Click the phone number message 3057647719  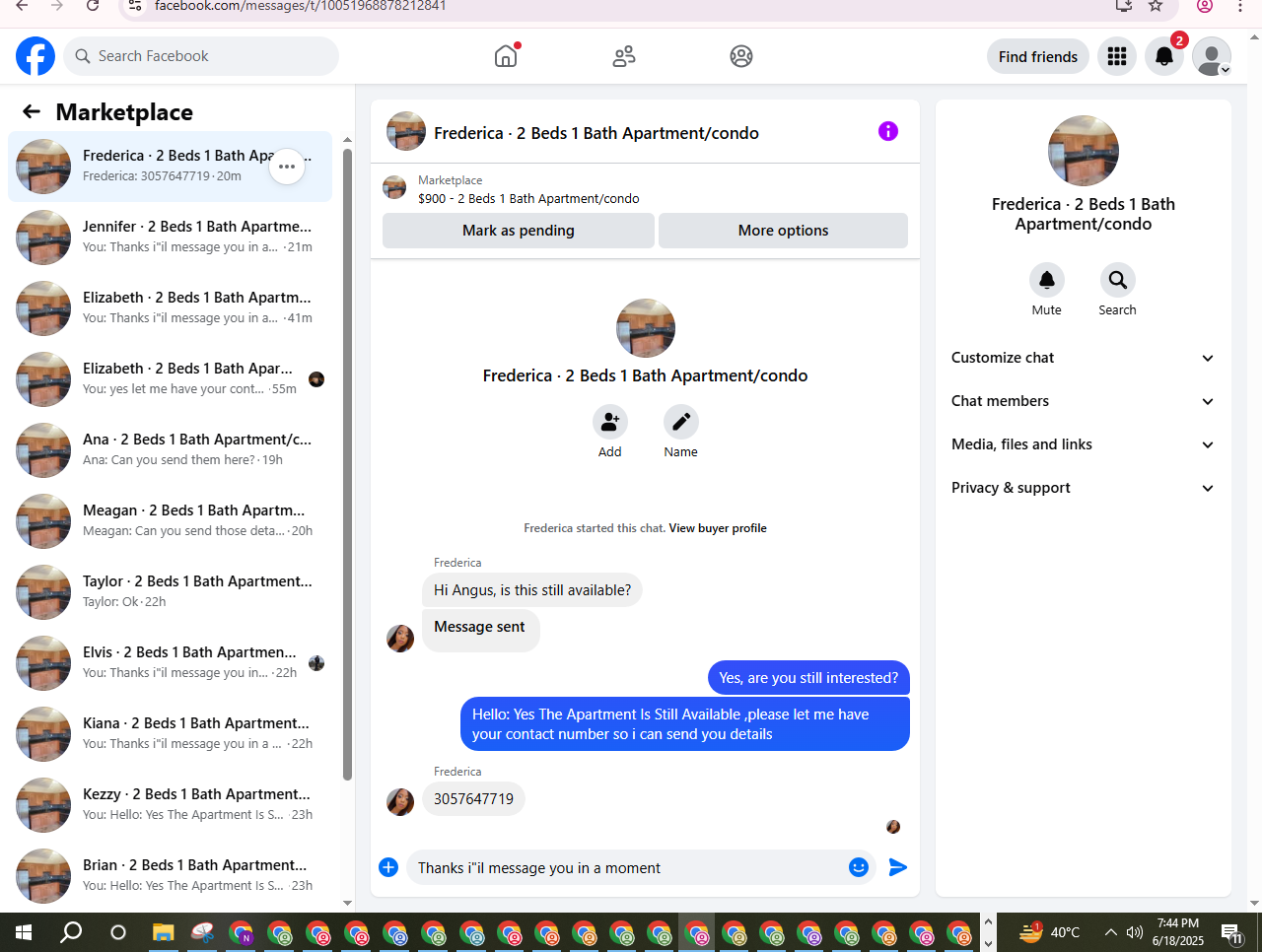pyautogui.click(x=473, y=799)
